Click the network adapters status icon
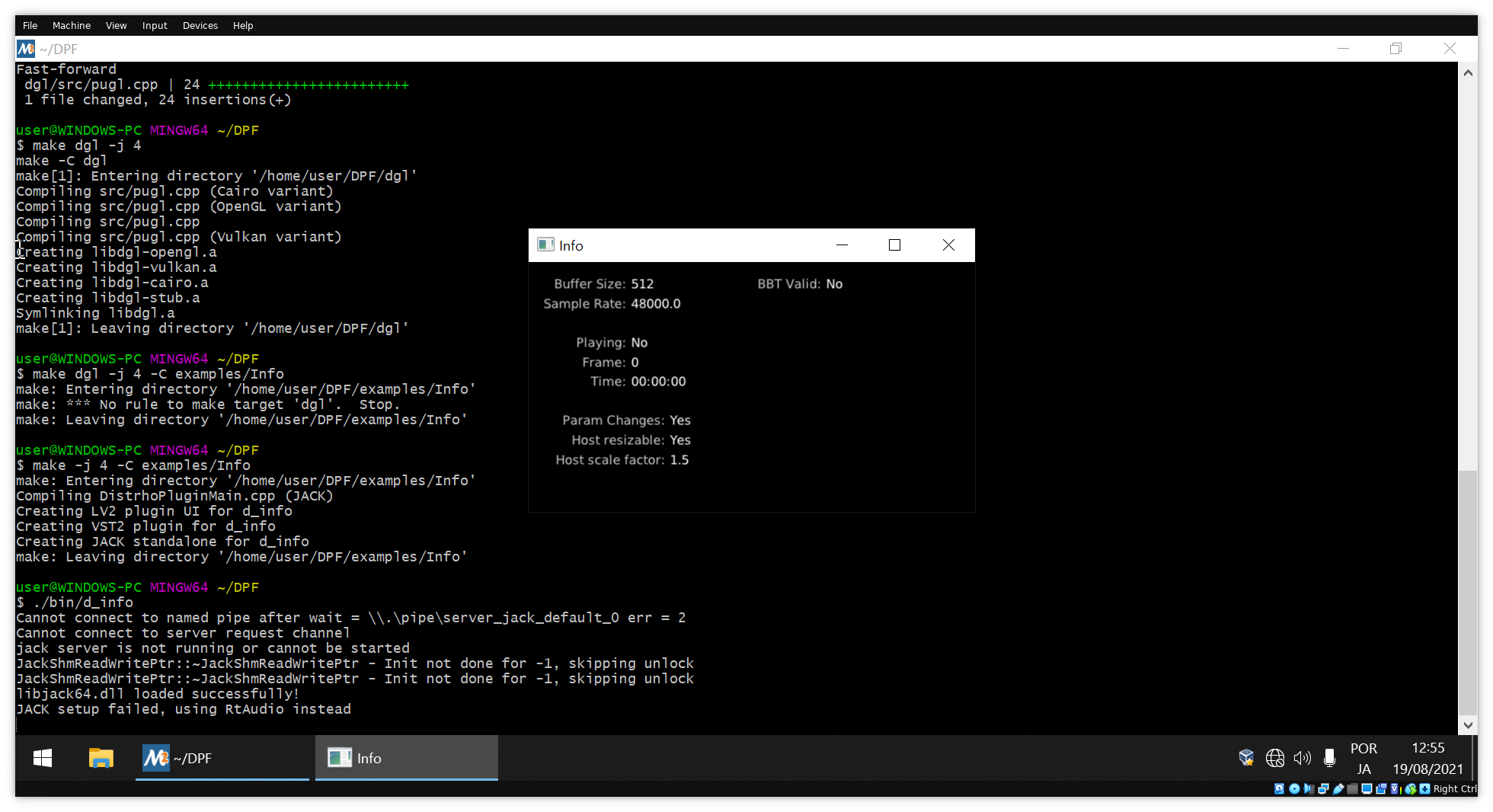The image size is (1493, 812). (x=1324, y=789)
